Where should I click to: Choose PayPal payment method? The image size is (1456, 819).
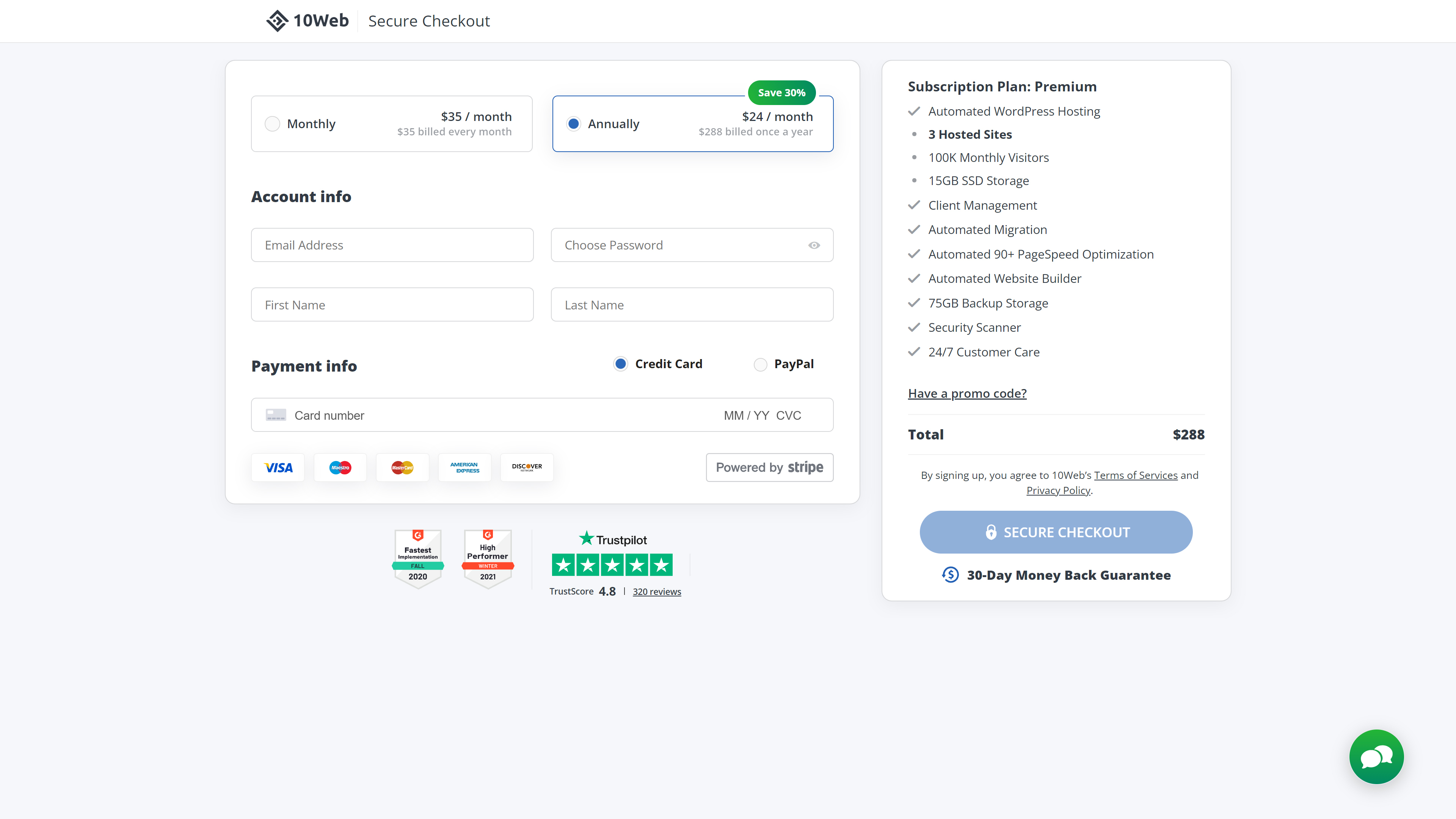[x=761, y=364]
